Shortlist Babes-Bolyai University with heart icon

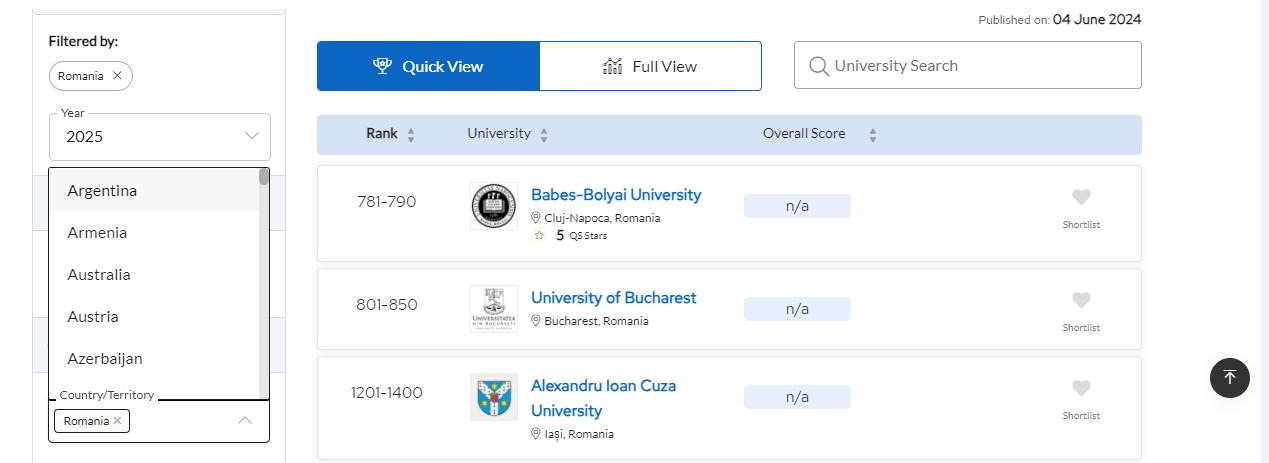(1081, 198)
